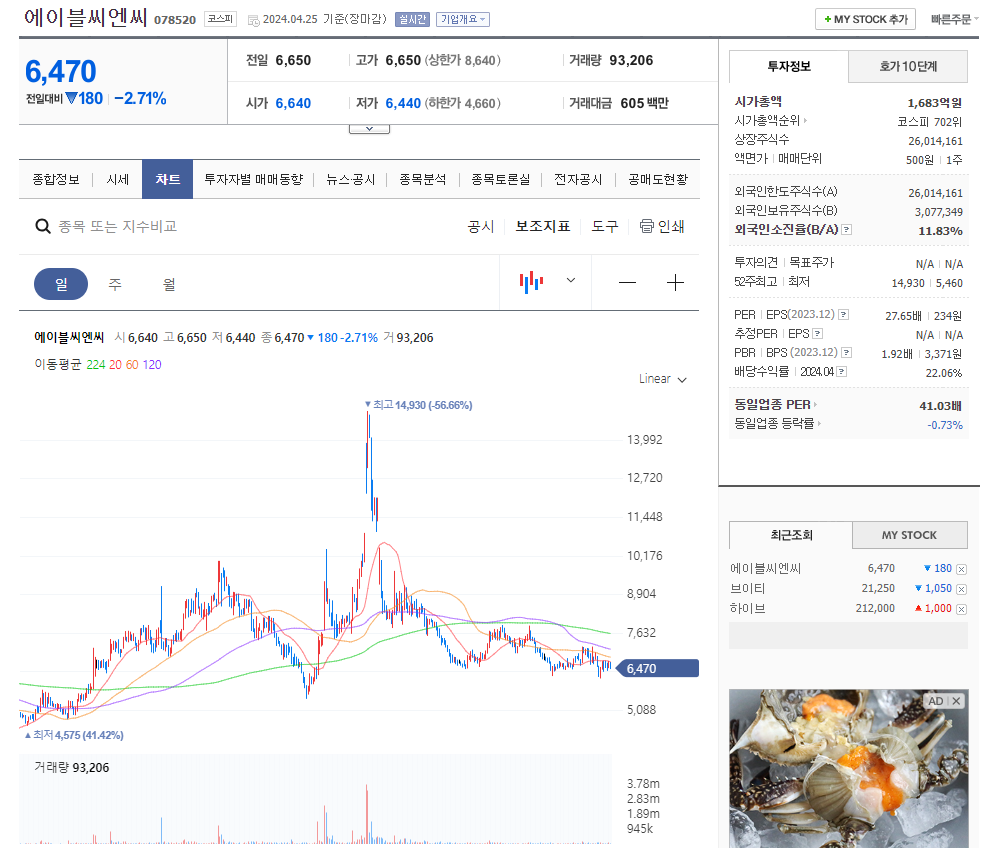Zoom in chart with plus icon
Viewport: 985px width, 848px height.
[x=675, y=283]
